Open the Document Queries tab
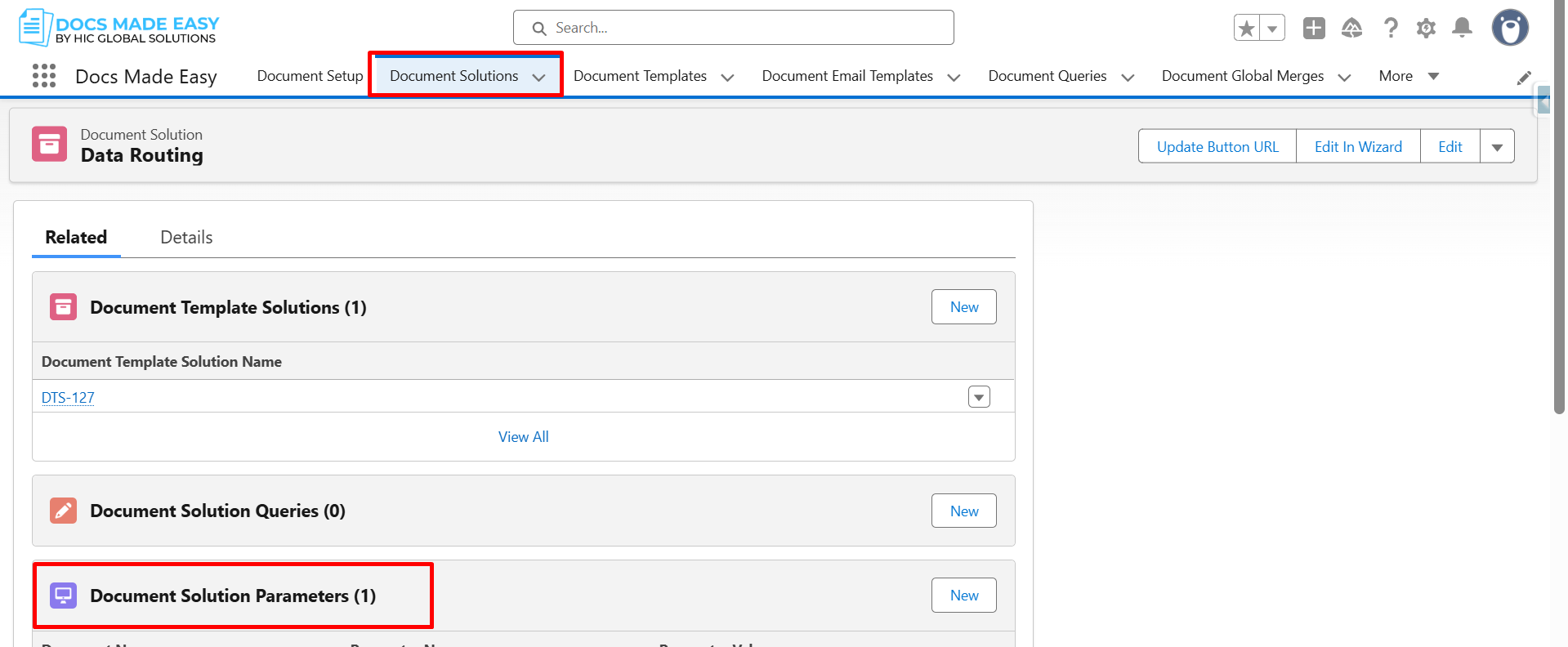The image size is (1568, 647). (x=1048, y=76)
